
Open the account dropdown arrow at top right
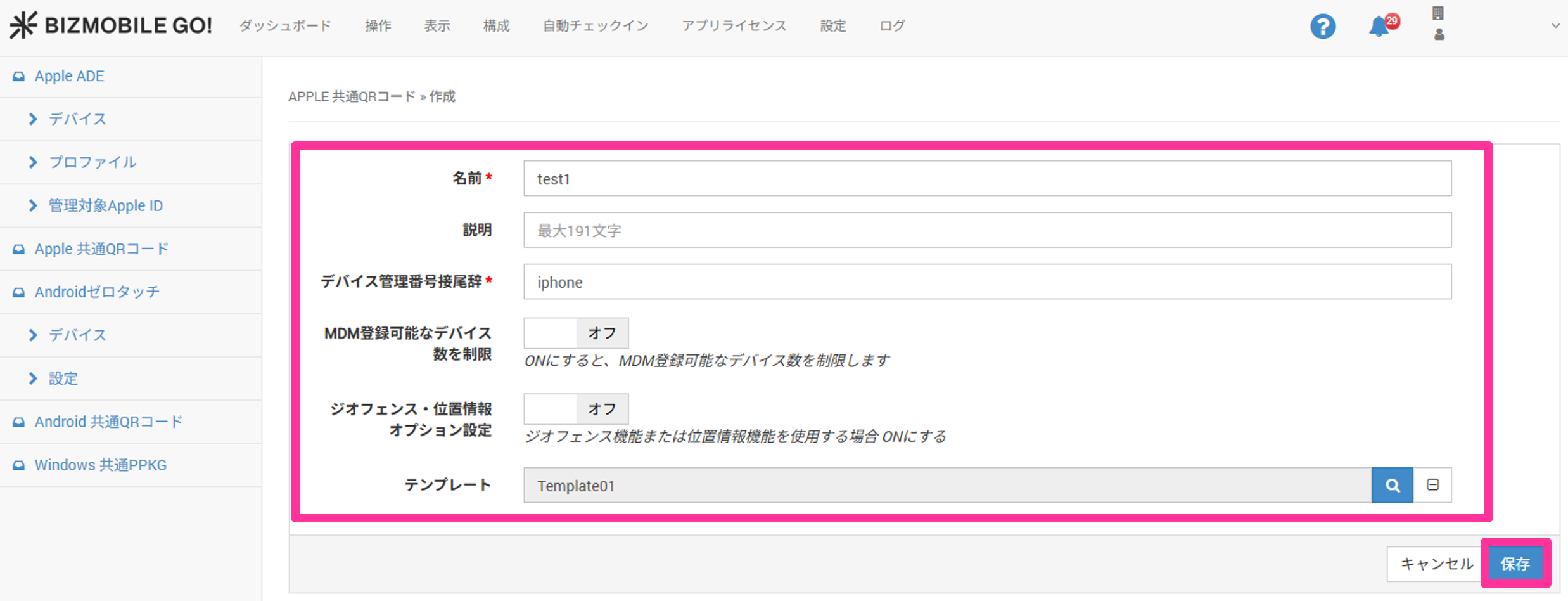pyautogui.click(x=1555, y=26)
